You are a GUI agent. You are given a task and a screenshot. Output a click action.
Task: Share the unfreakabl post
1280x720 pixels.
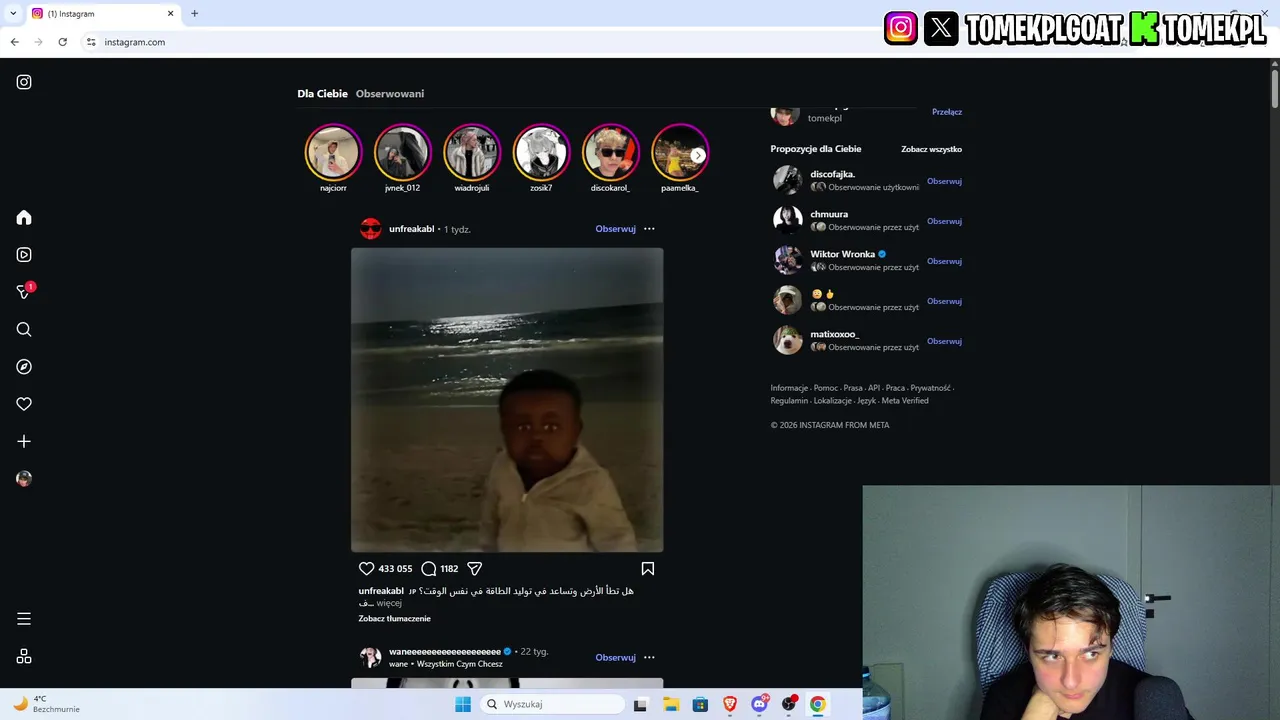[x=475, y=568]
